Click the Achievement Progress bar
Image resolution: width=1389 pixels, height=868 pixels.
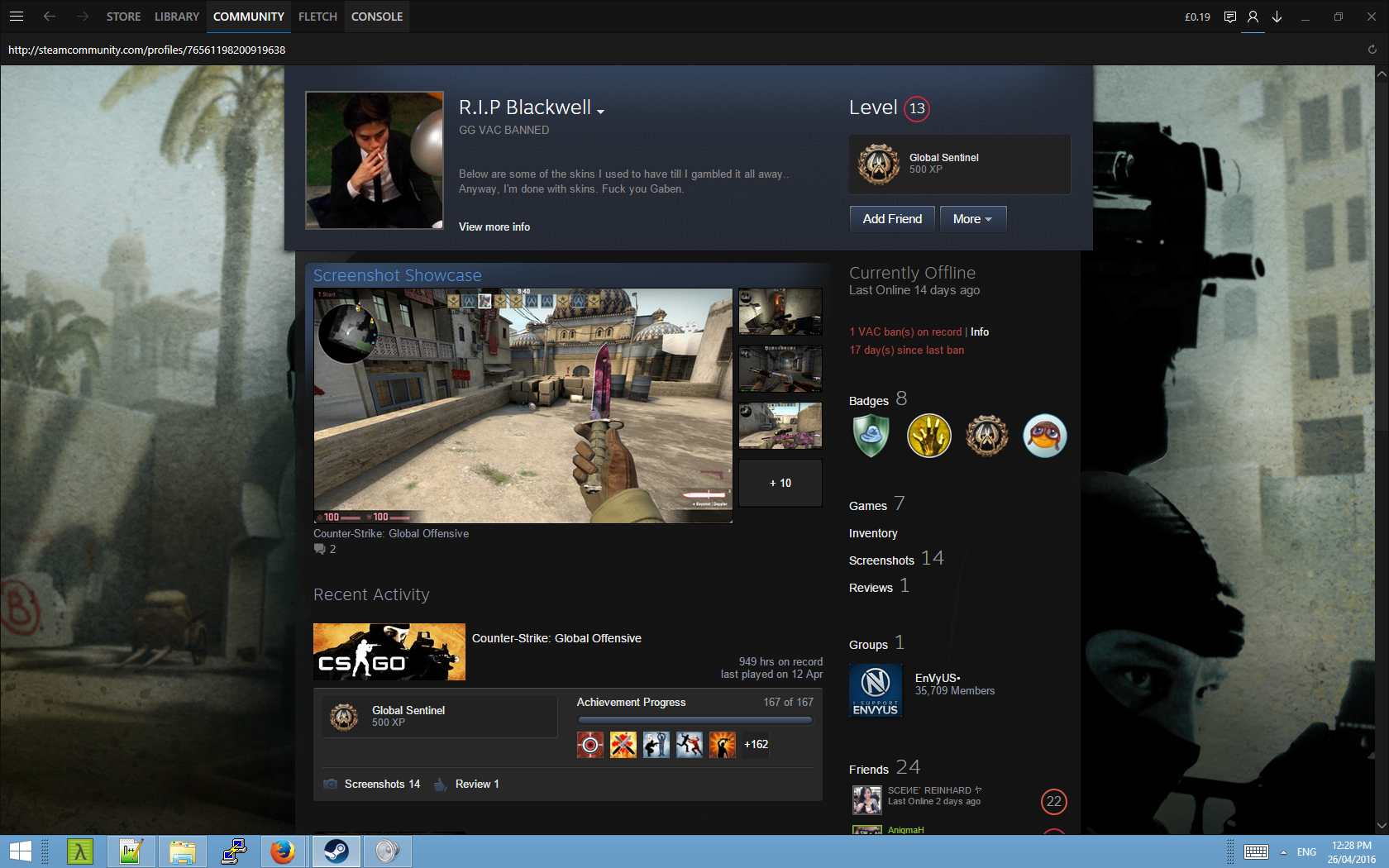point(694,720)
